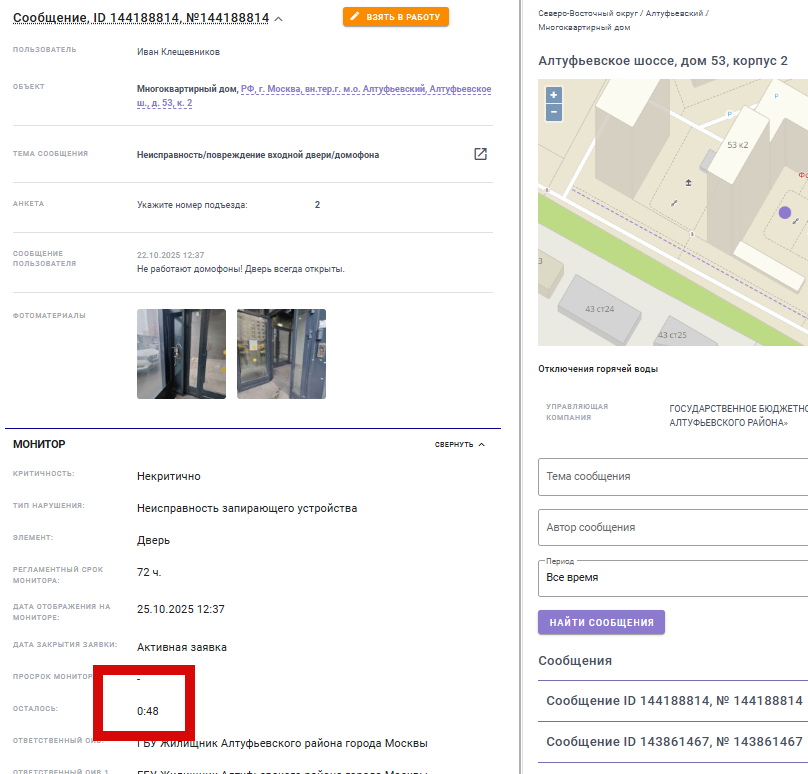
Task: Click the 'Отключения горячей воды' heading
Action: 598,369
